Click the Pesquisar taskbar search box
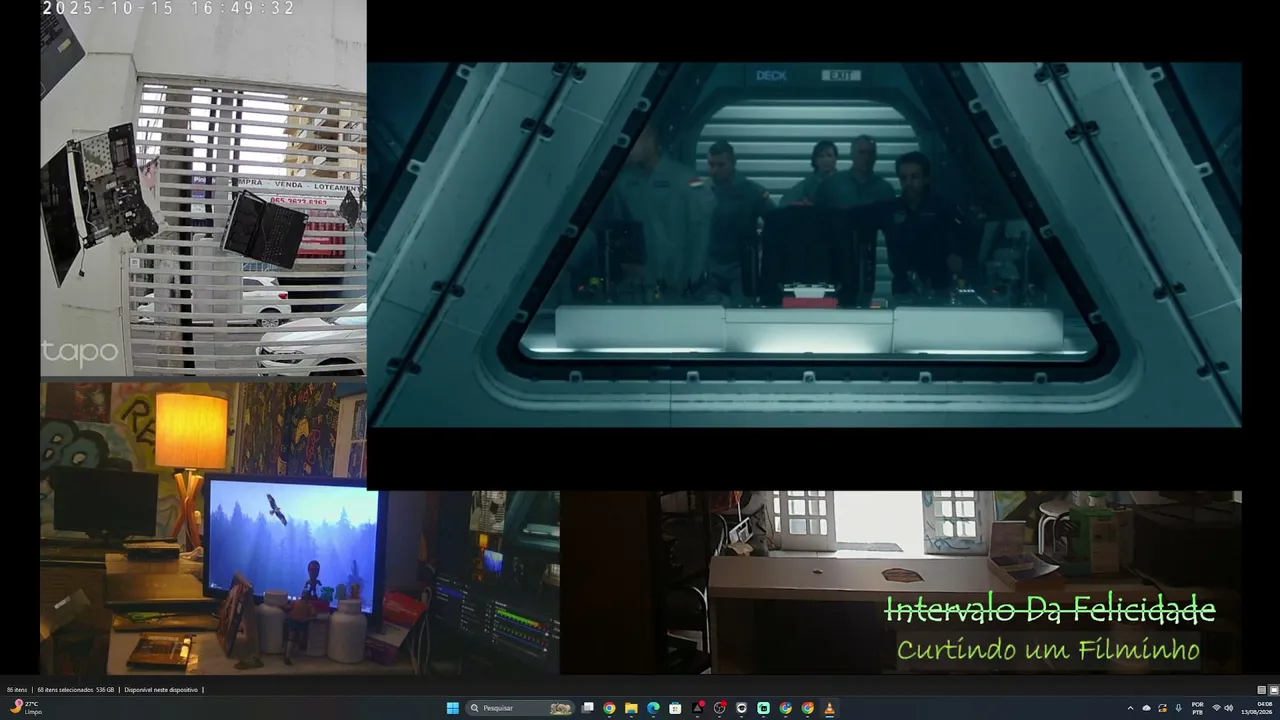1280x720 pixels. pos(520,708)
